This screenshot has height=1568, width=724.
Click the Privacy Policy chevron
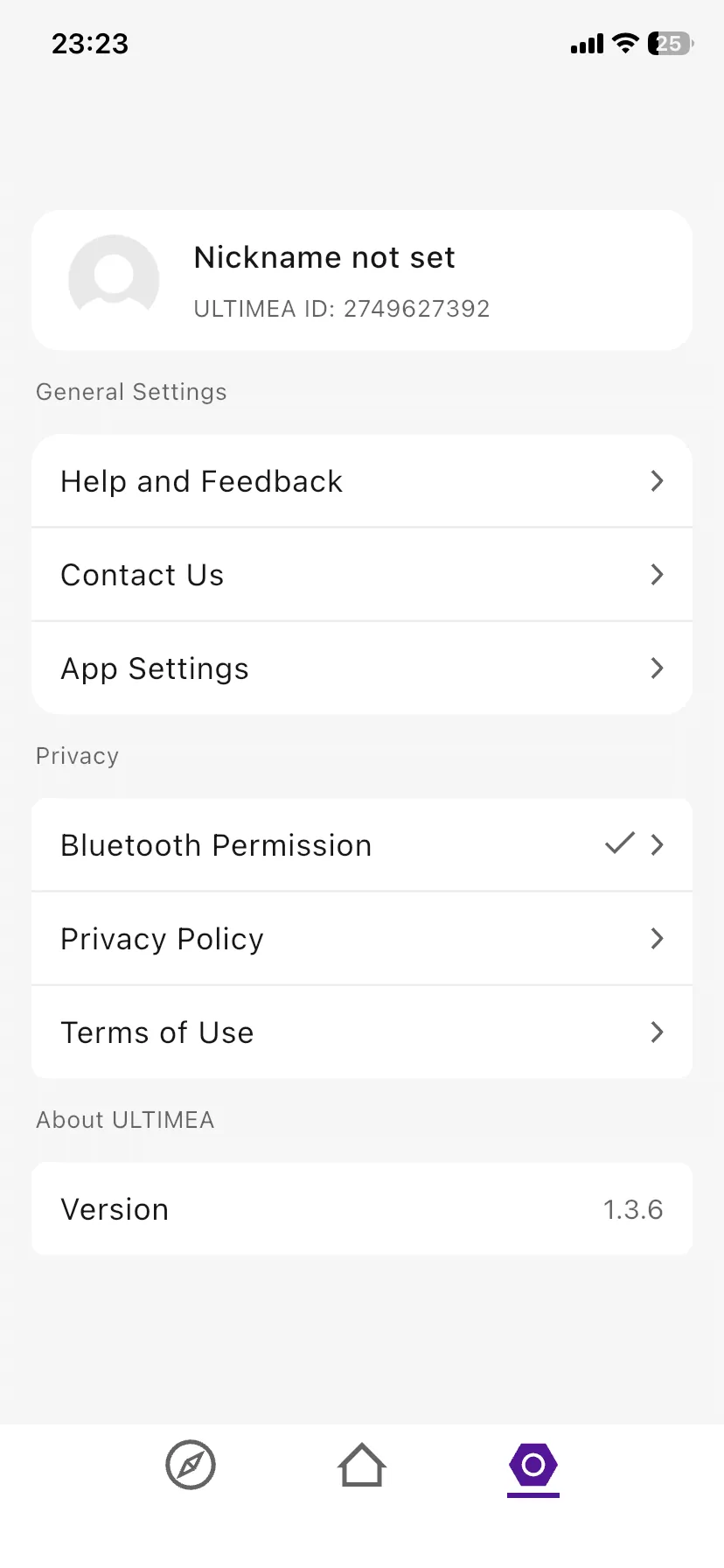pos(658,939)
